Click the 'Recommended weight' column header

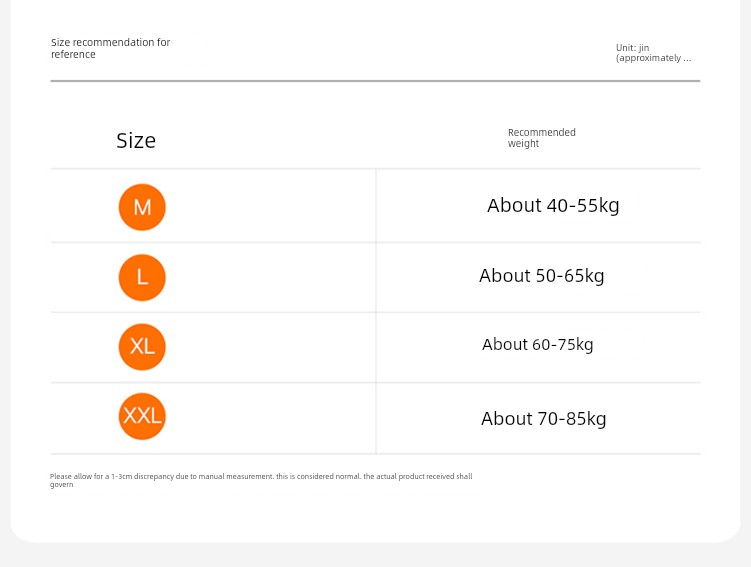(542, 138)
